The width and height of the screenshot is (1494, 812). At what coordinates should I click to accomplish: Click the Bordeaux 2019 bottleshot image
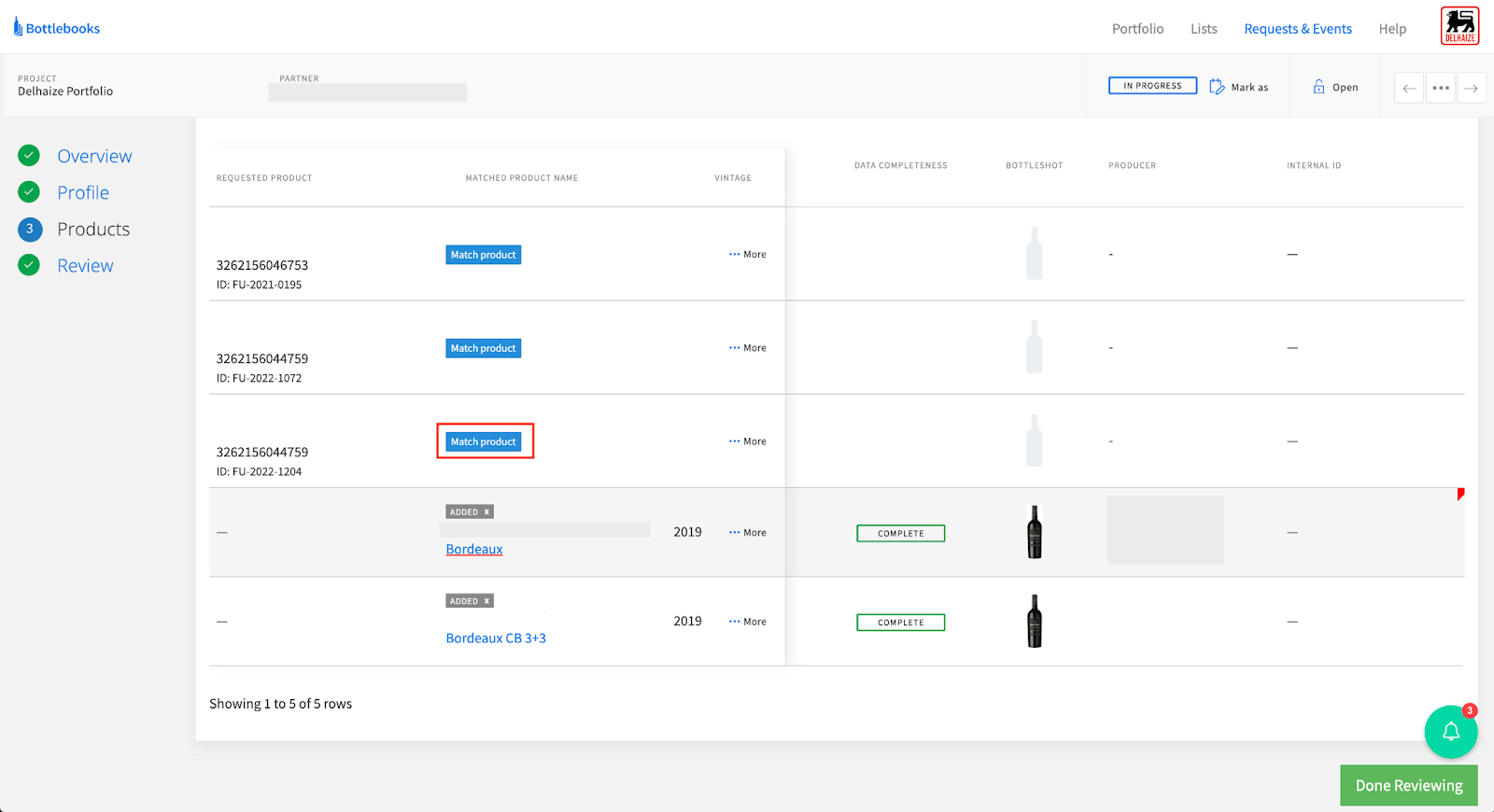coord(1034,532)
